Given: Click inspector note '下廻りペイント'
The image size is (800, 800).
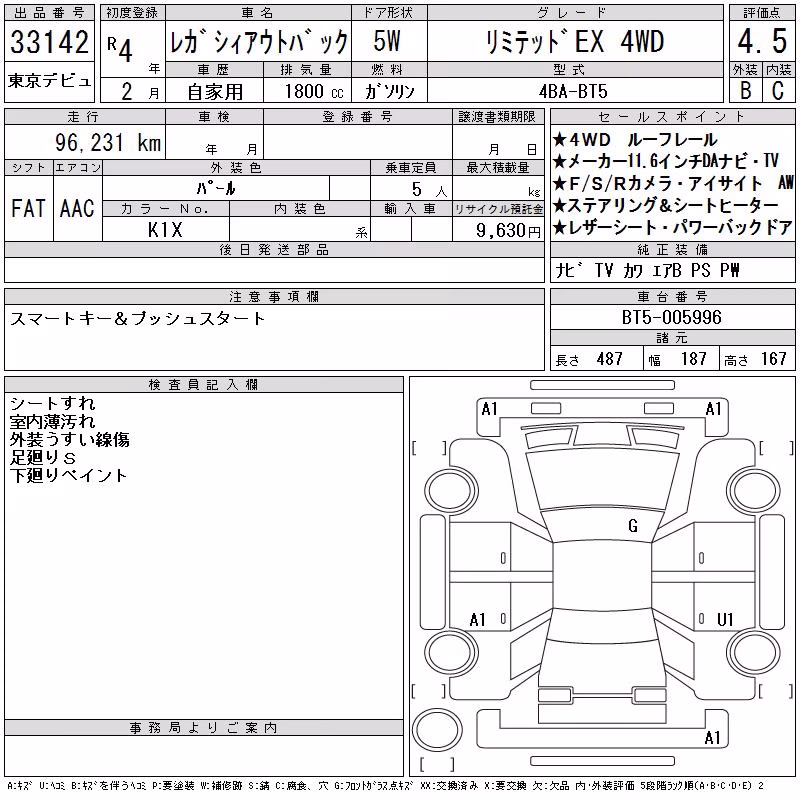Looking at the screenshot, I should (68, 475).
